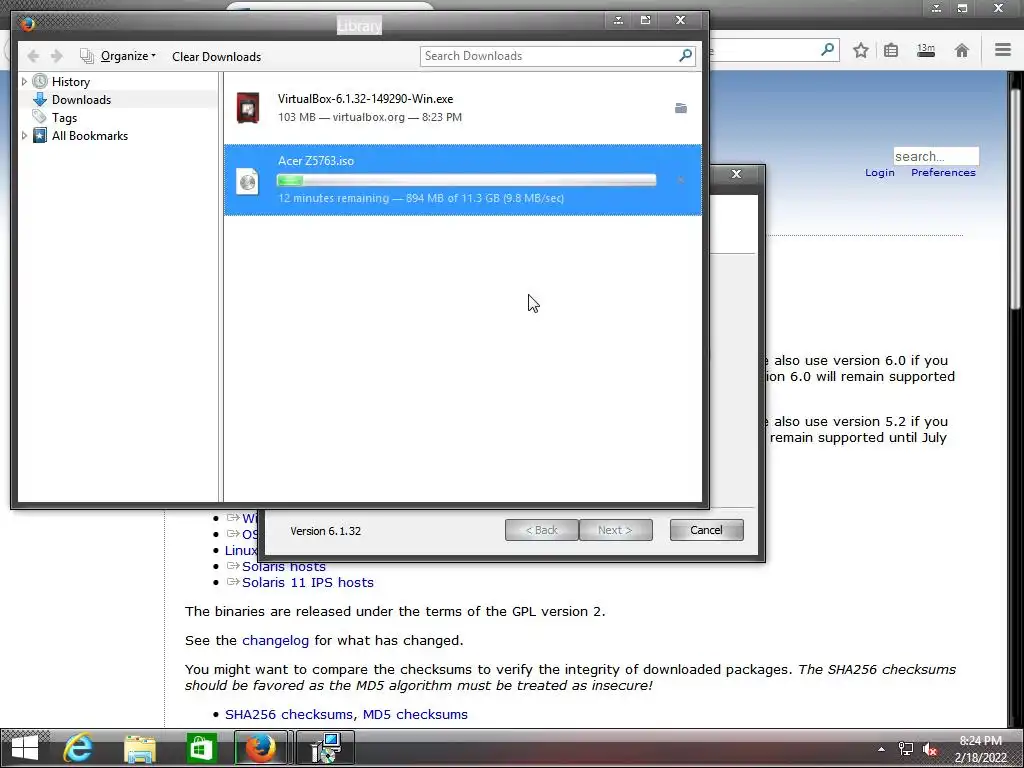1024x768 pixels.
Task: Click the Firefox logo in Library titlebar
Action: click(x=27, y=24)
